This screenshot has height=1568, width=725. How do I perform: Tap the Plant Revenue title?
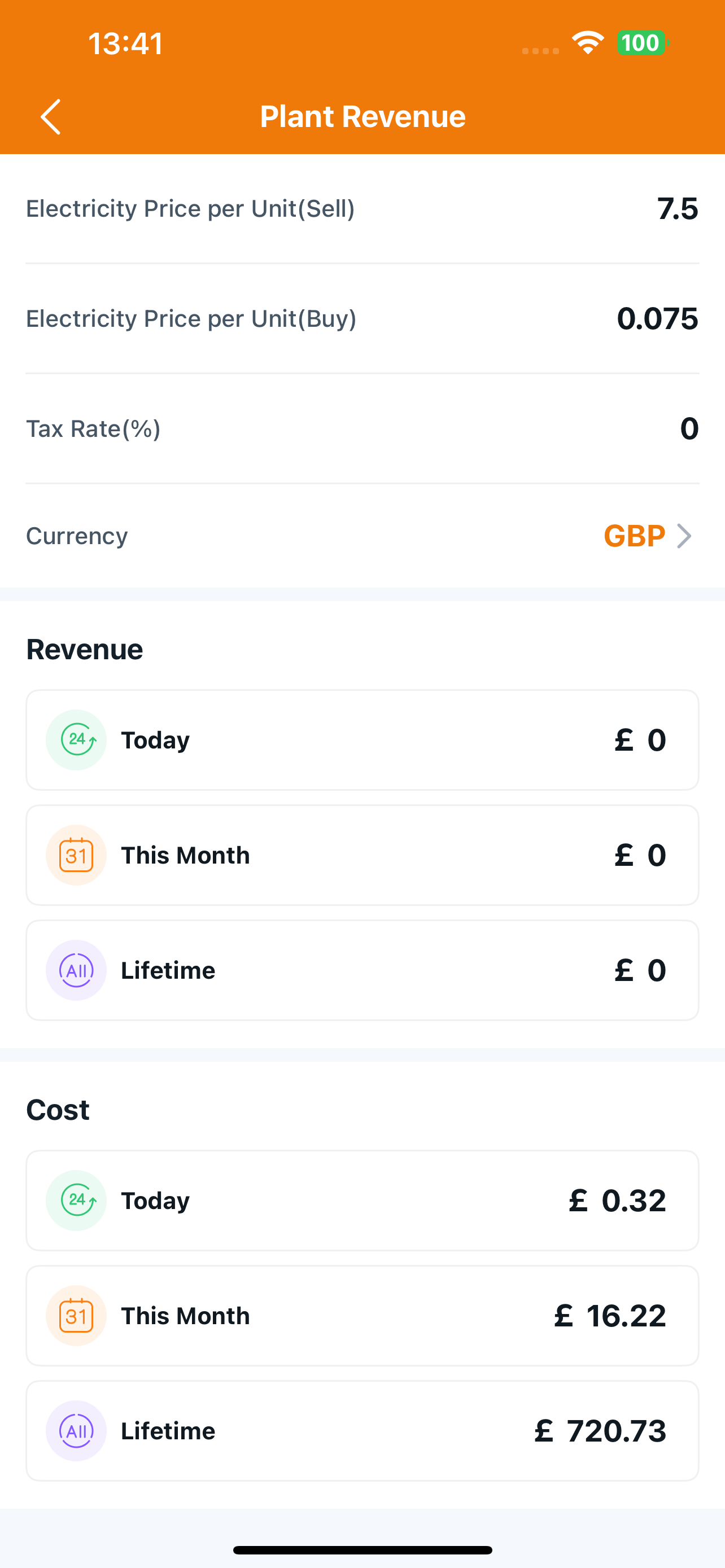363,116
